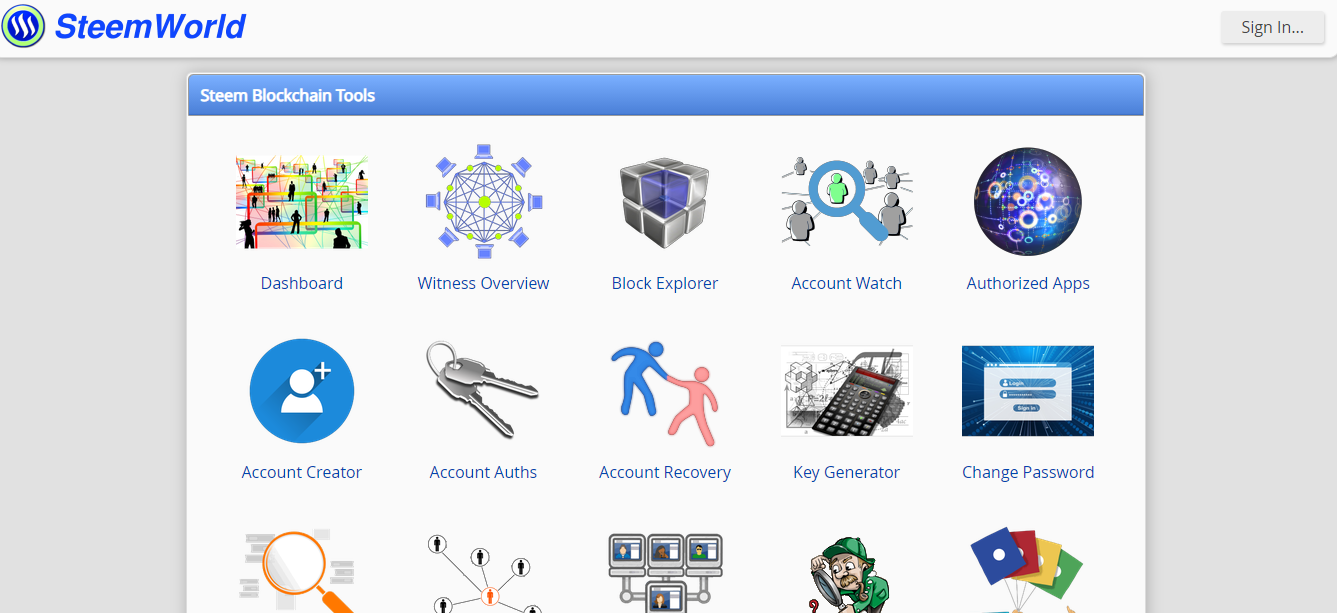Viewport: 1337px width, 613px height.
Task: Click the Account Recovery label
Action: pyautogui.click(x=665, y=472)
